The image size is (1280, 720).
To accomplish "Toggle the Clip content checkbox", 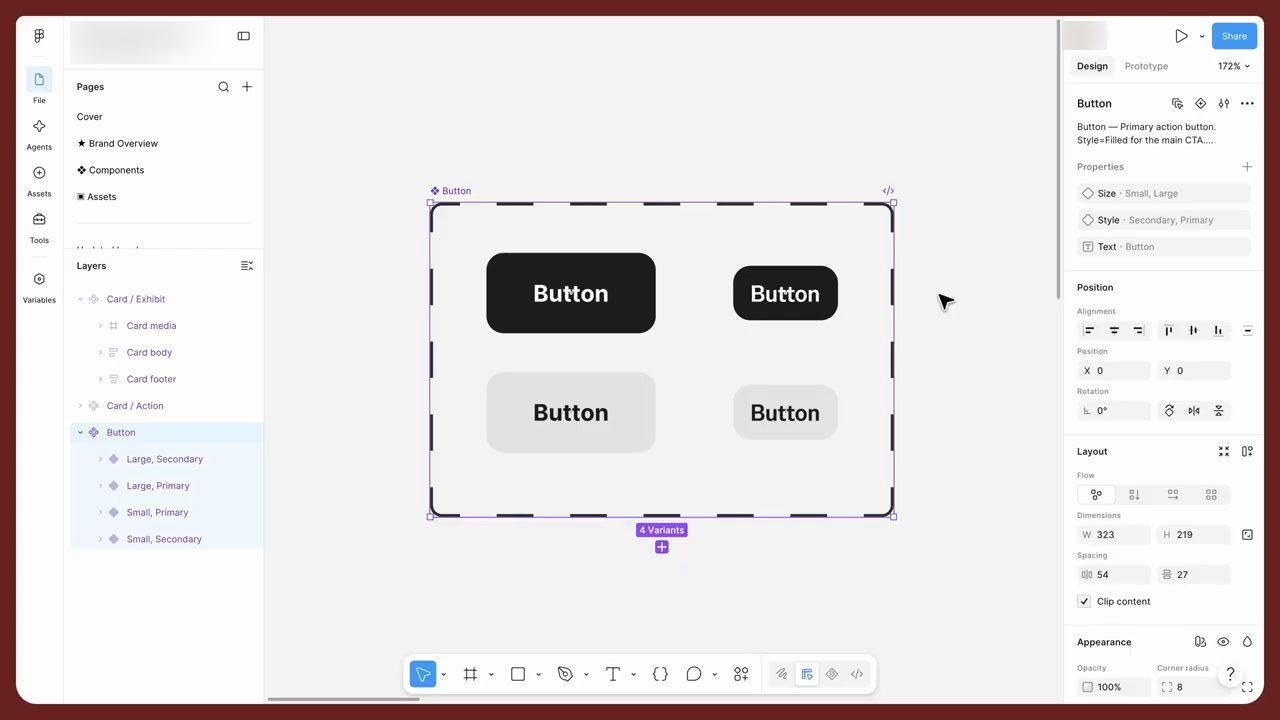I will click(1084, 601).
